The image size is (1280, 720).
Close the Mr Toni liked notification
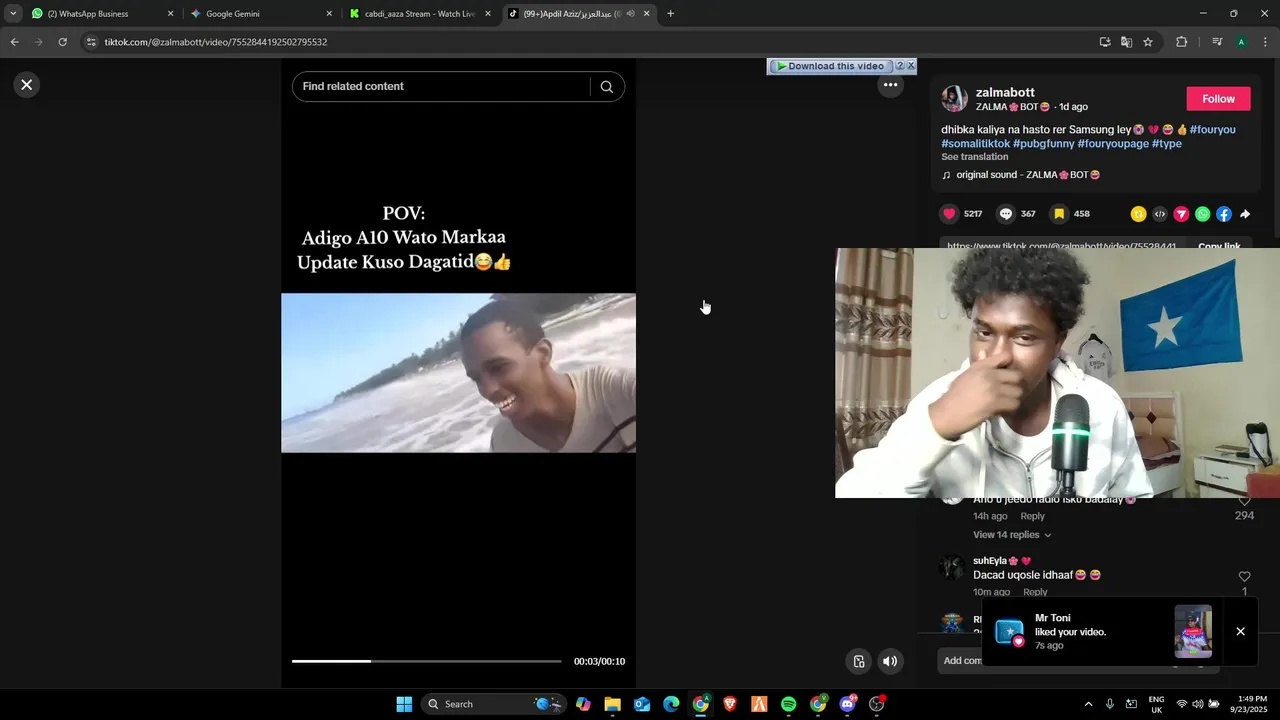click(1240, 632)
